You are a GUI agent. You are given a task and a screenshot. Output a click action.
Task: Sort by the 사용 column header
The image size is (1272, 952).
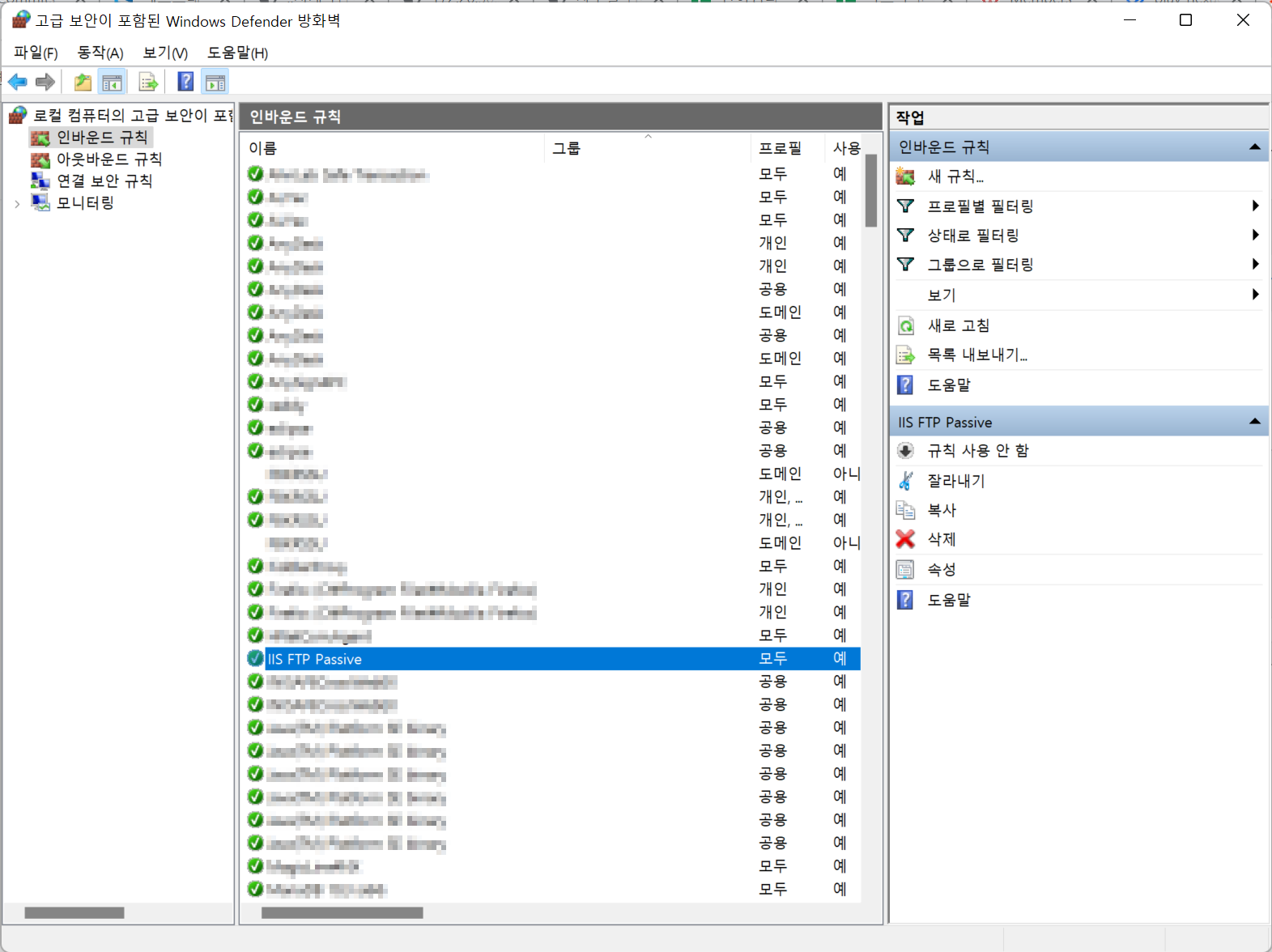pos(843,148)
